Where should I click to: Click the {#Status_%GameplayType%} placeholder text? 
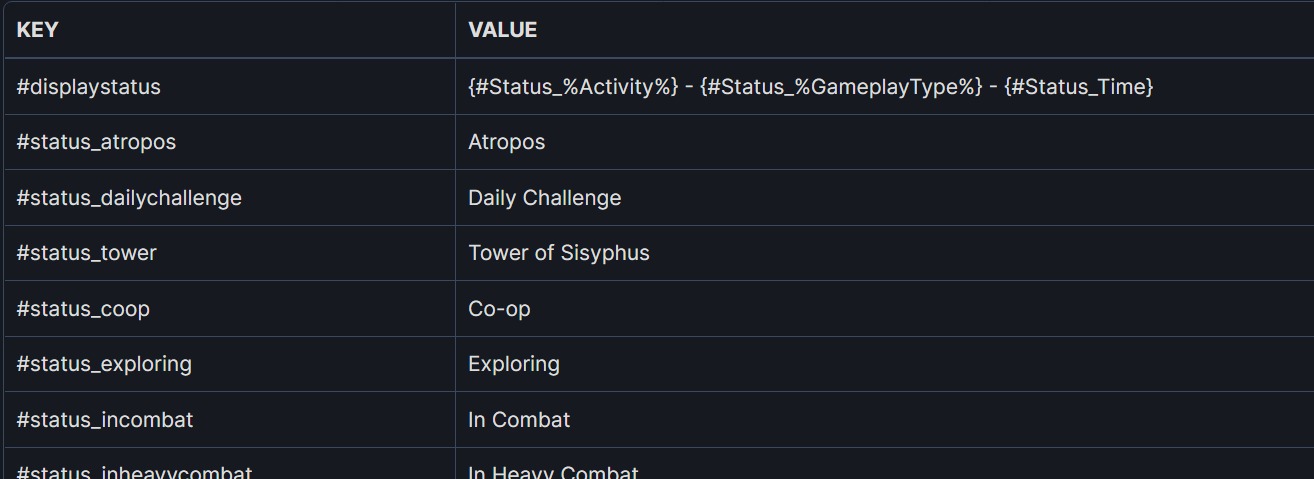(x=841, y=87)
